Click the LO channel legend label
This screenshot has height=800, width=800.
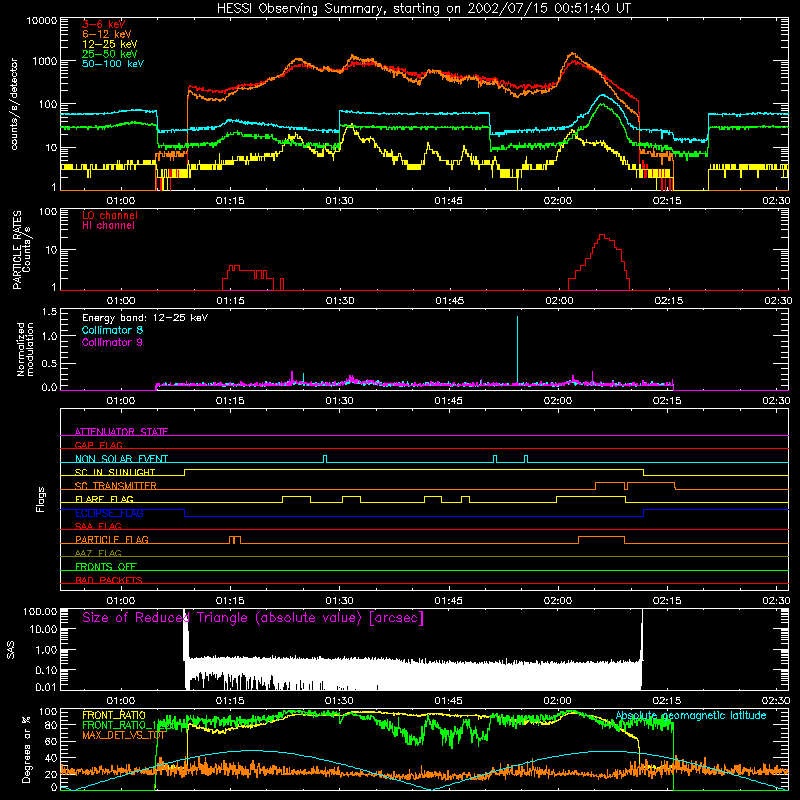[x=110, y=215]
